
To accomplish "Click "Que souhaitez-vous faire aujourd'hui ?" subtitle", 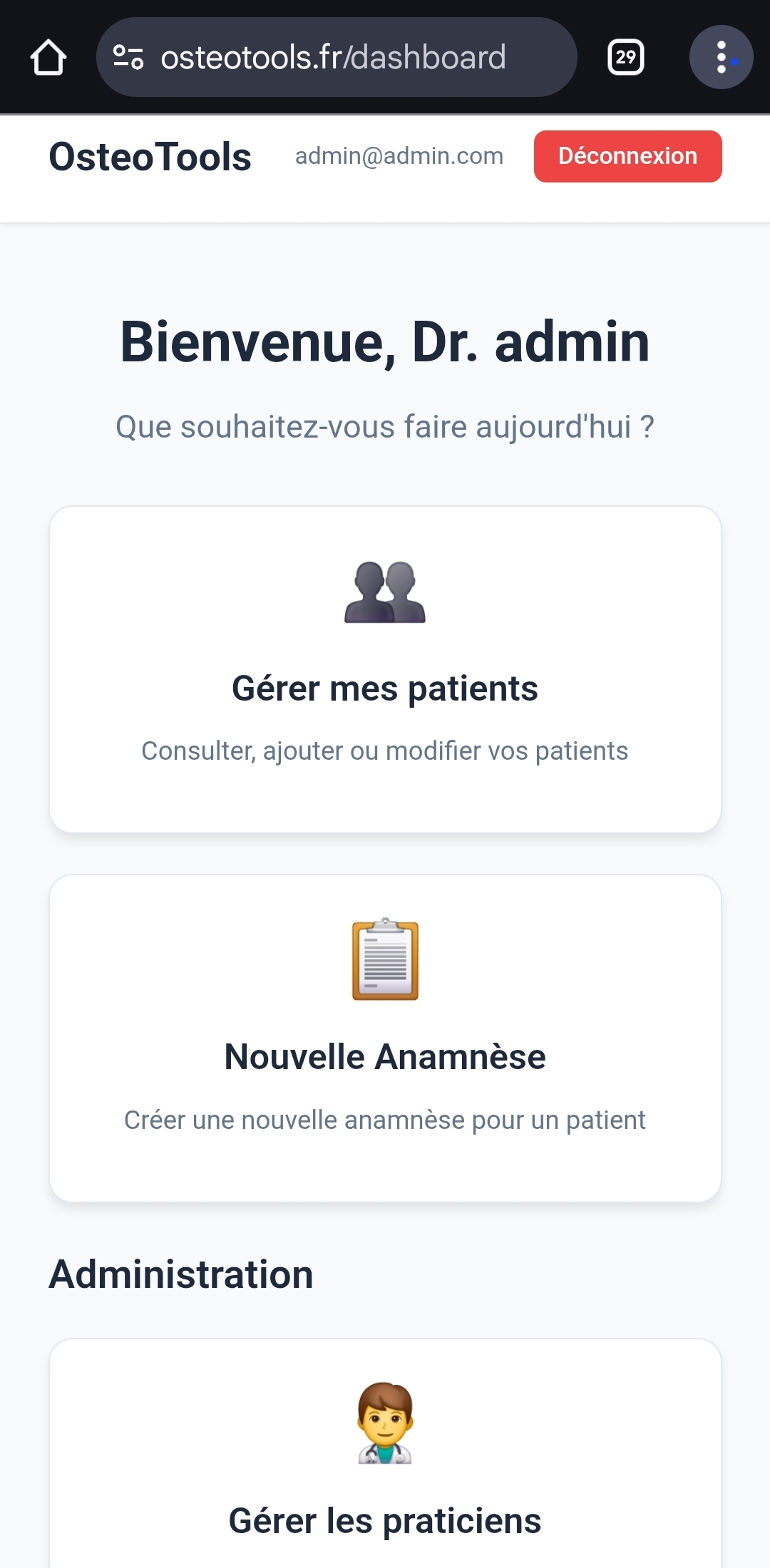I will coord(385,427).
